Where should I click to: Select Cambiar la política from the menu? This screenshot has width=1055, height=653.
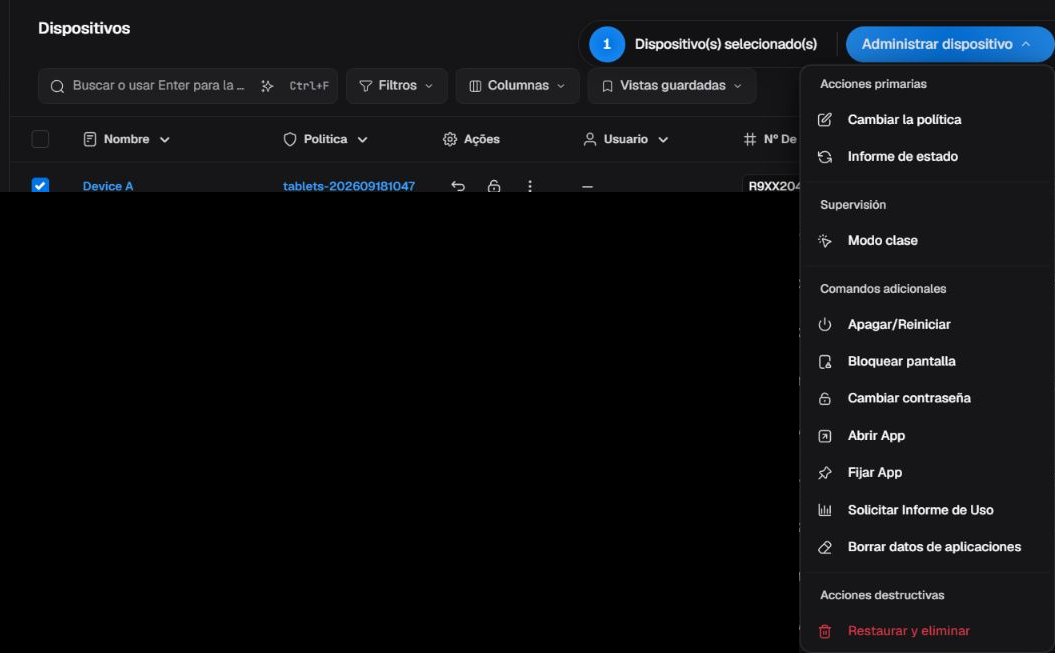pos(927,120)
